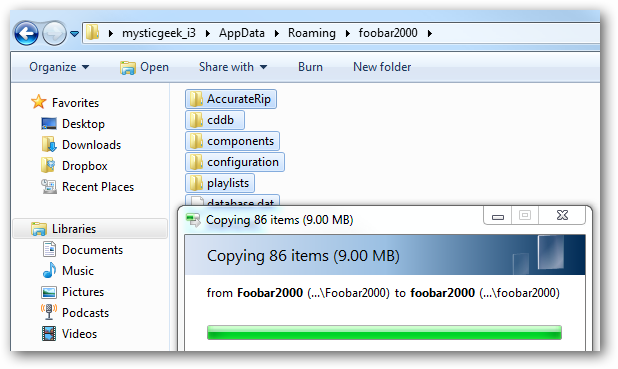
Task: Select the components folder
Action: [x=232, y=141]
